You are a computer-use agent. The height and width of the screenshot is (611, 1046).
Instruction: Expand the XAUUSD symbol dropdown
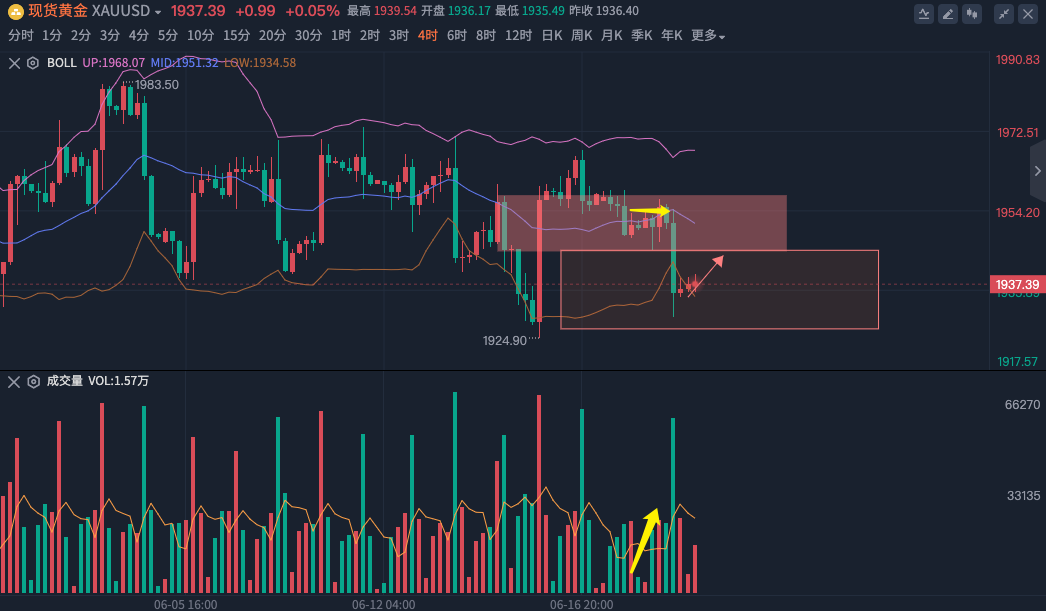pos(158,11)
